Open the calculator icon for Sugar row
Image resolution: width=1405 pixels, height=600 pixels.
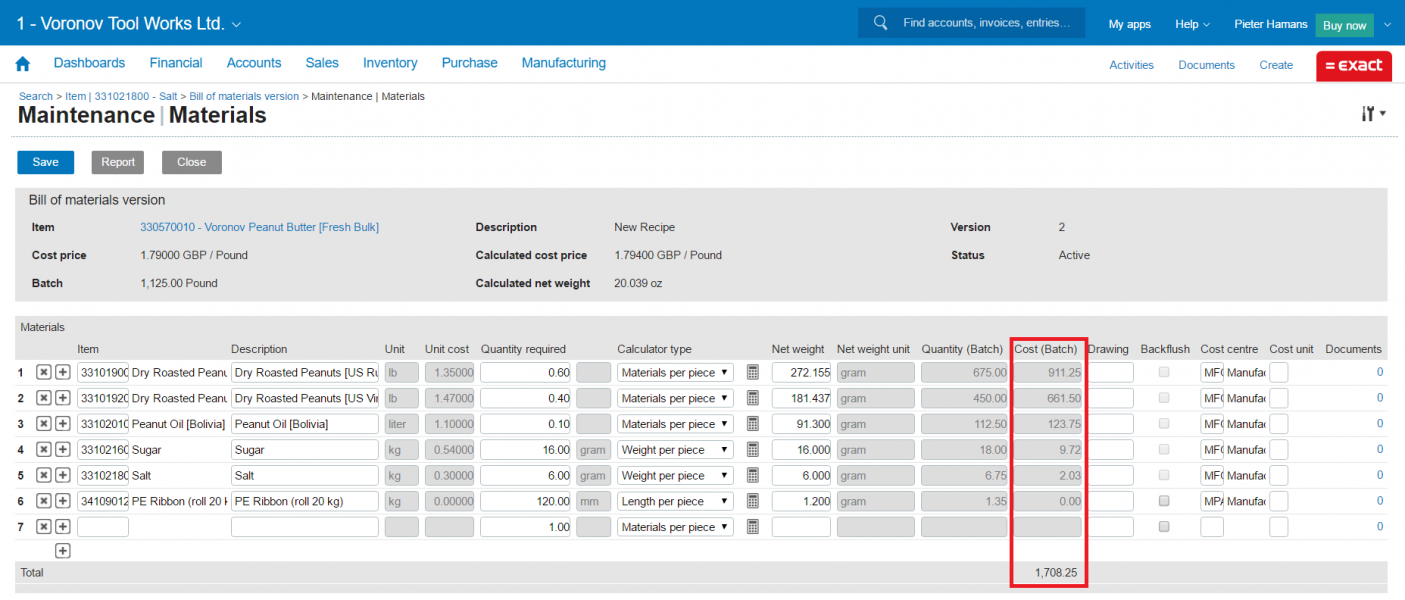(x=753, y=450)
